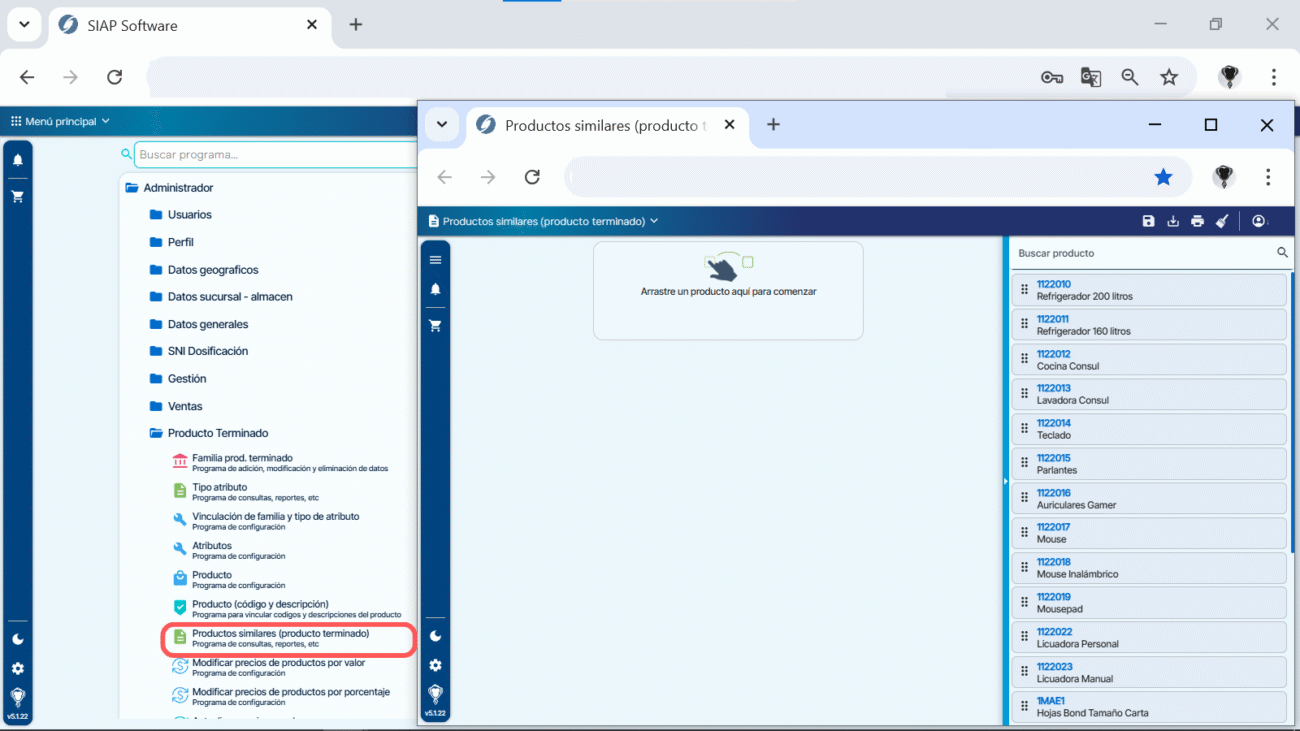This screenshot has width=1300, height=731.
Task: Toggle dark mode moon in main menu sidebar
Action: 17,640
